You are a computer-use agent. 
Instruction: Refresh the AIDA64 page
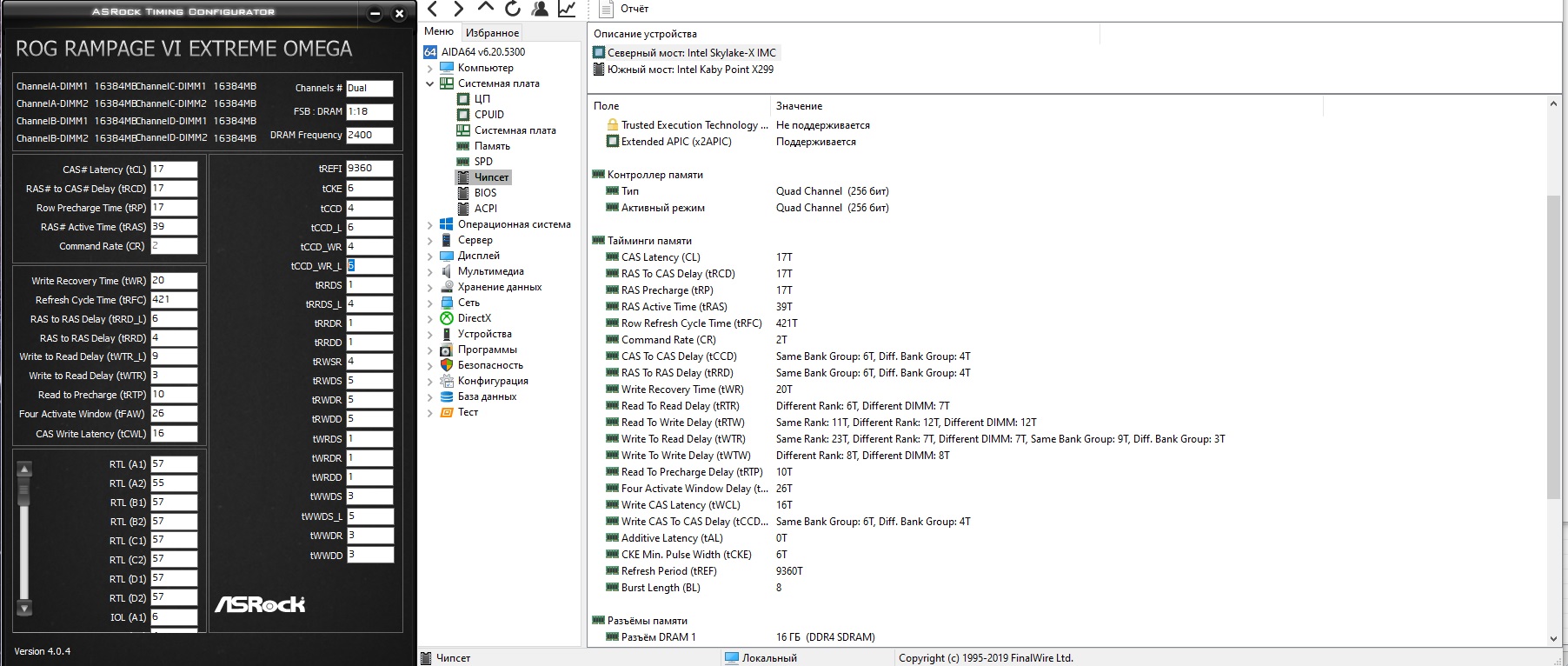(513, 9)
